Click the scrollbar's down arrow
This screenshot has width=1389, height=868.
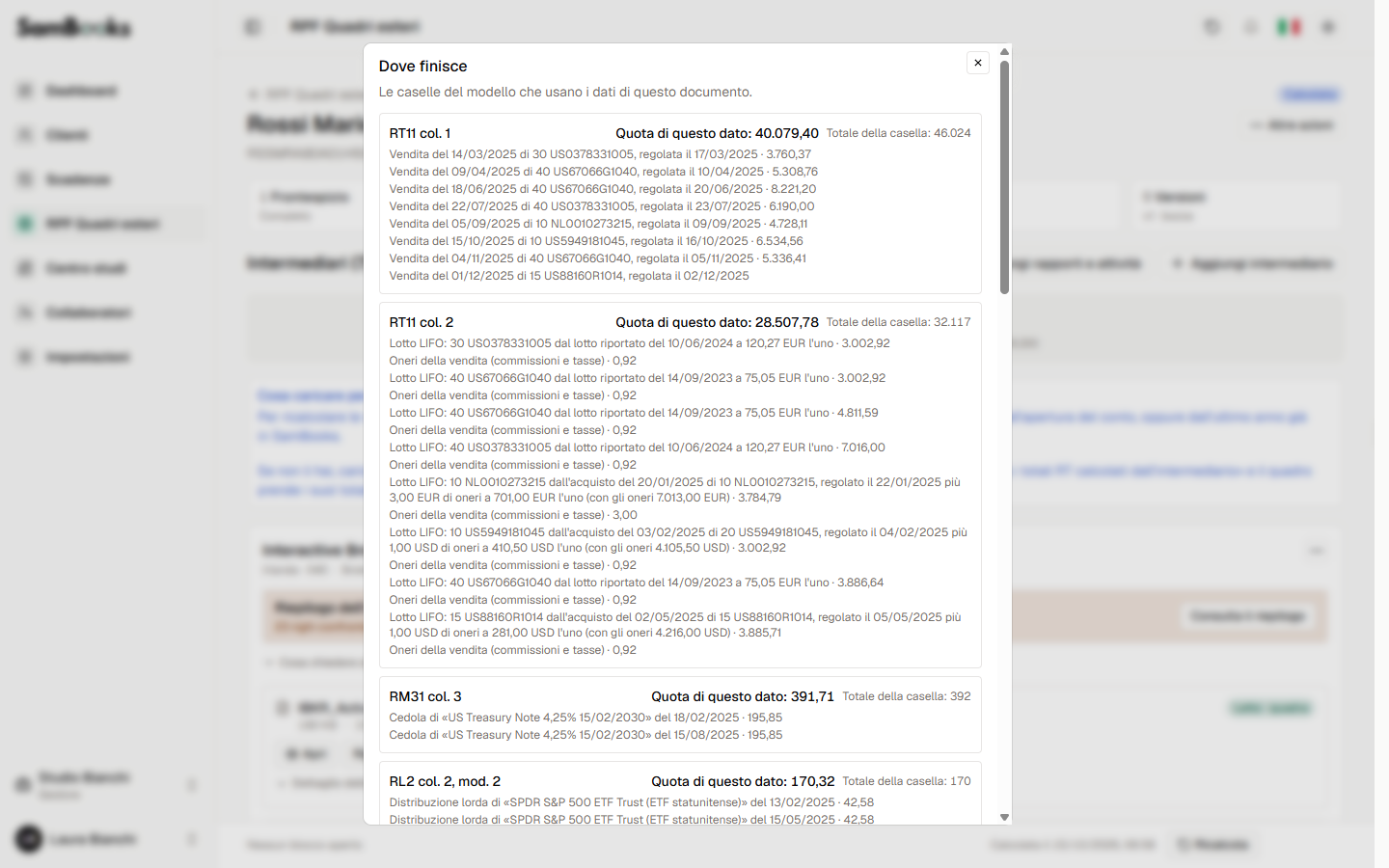1004,817
